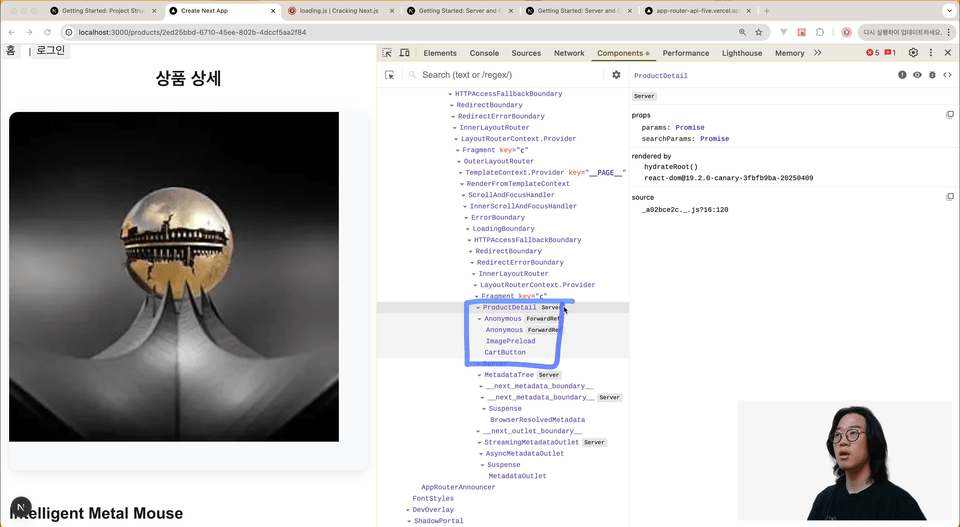Click the issues flag counter
This screenshot has width=960, height=527.
pyautogui.click(x=890, y=53)
